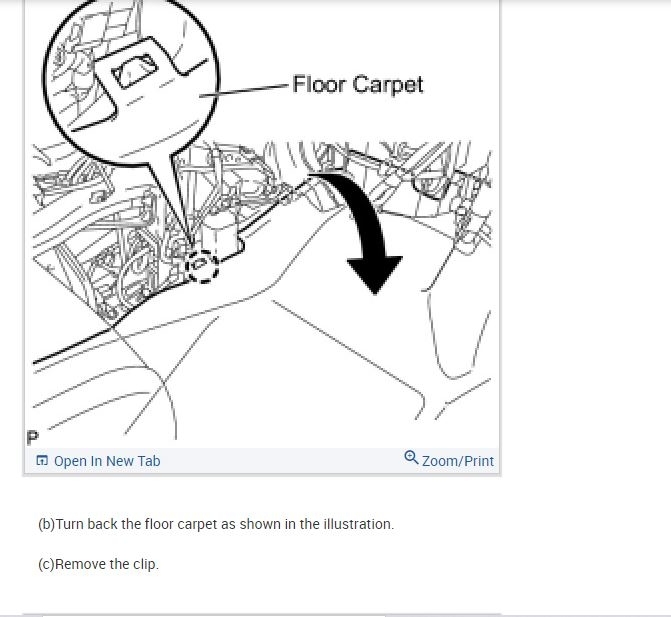Image resolution: width=671 pixels, height=617 pixels.
Task: Select the Zoom/Print text link
Action: coord(457,461)
